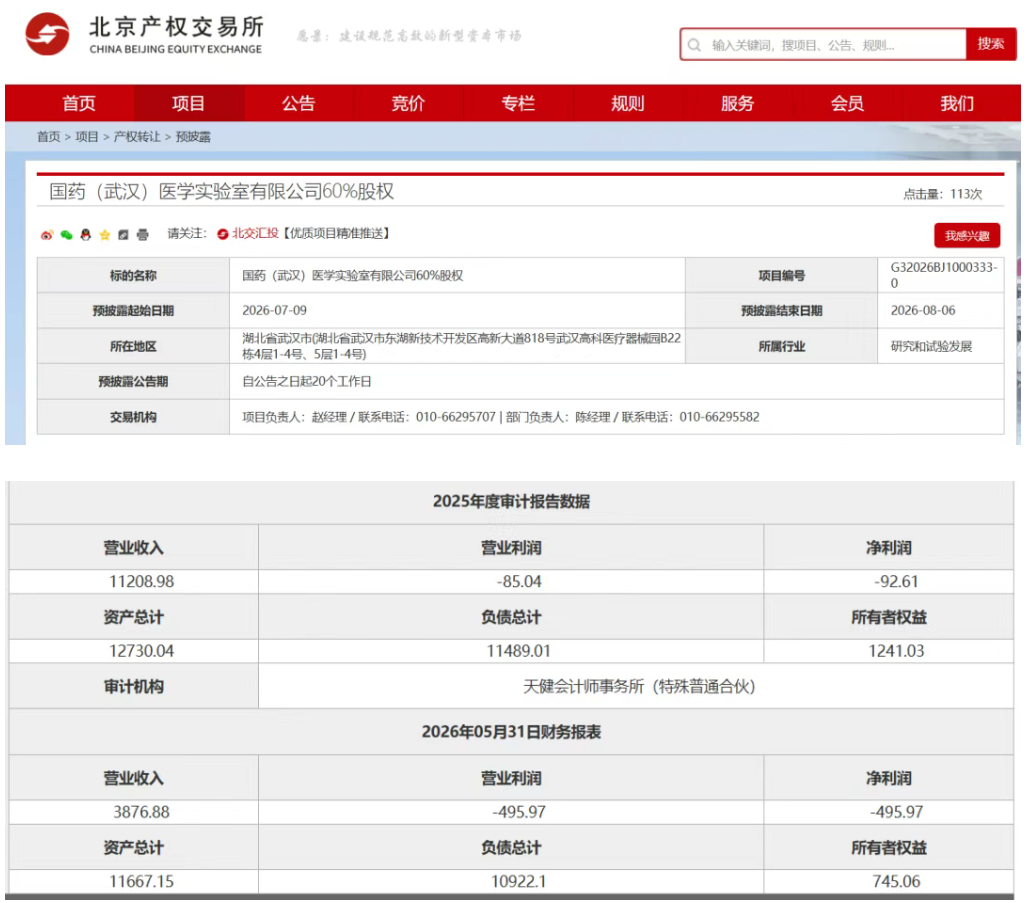
Task: Click the 所在地区 label cell
Action: click(x=134, y=346)
